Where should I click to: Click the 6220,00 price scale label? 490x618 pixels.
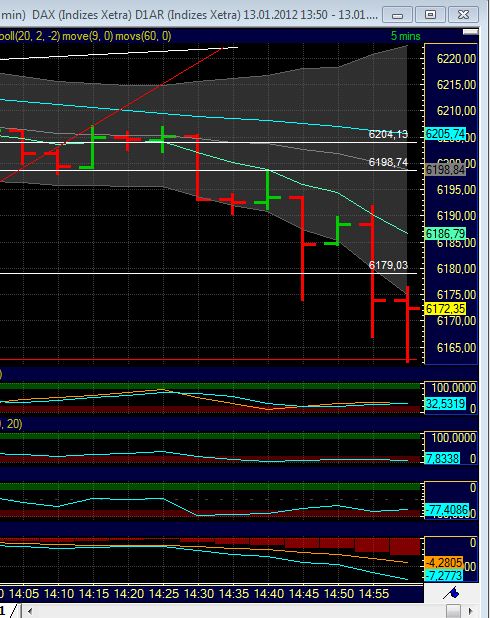coord(456,59)
